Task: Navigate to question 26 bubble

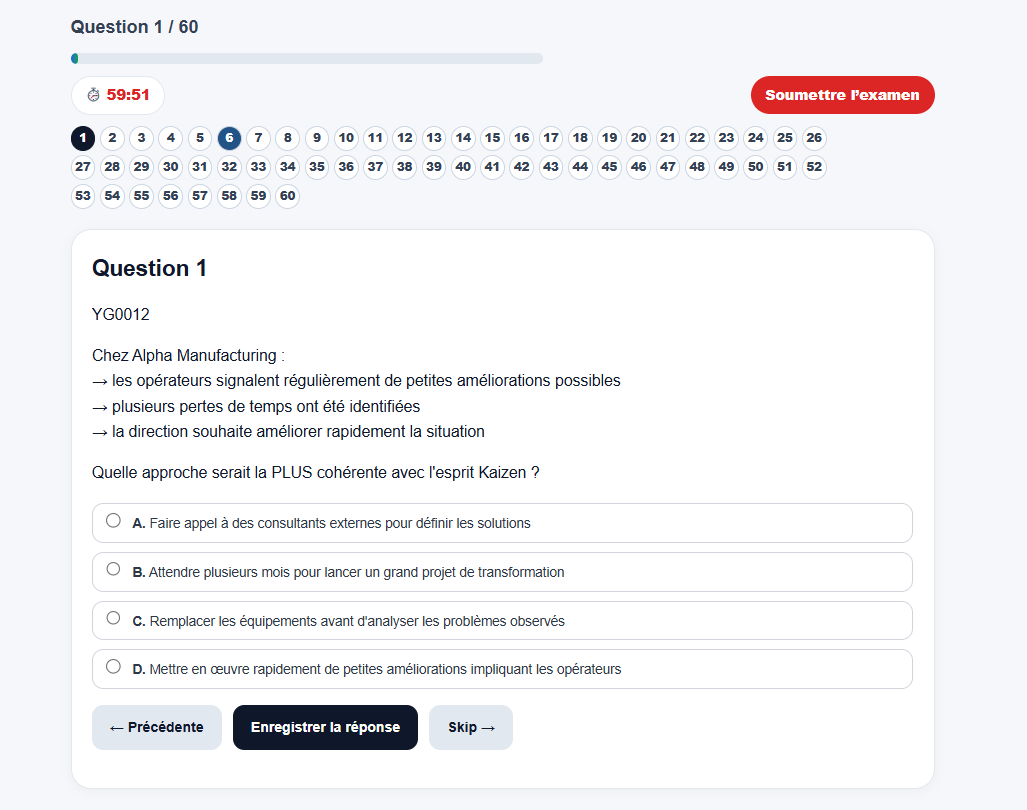Action: (x=814, y=138)
